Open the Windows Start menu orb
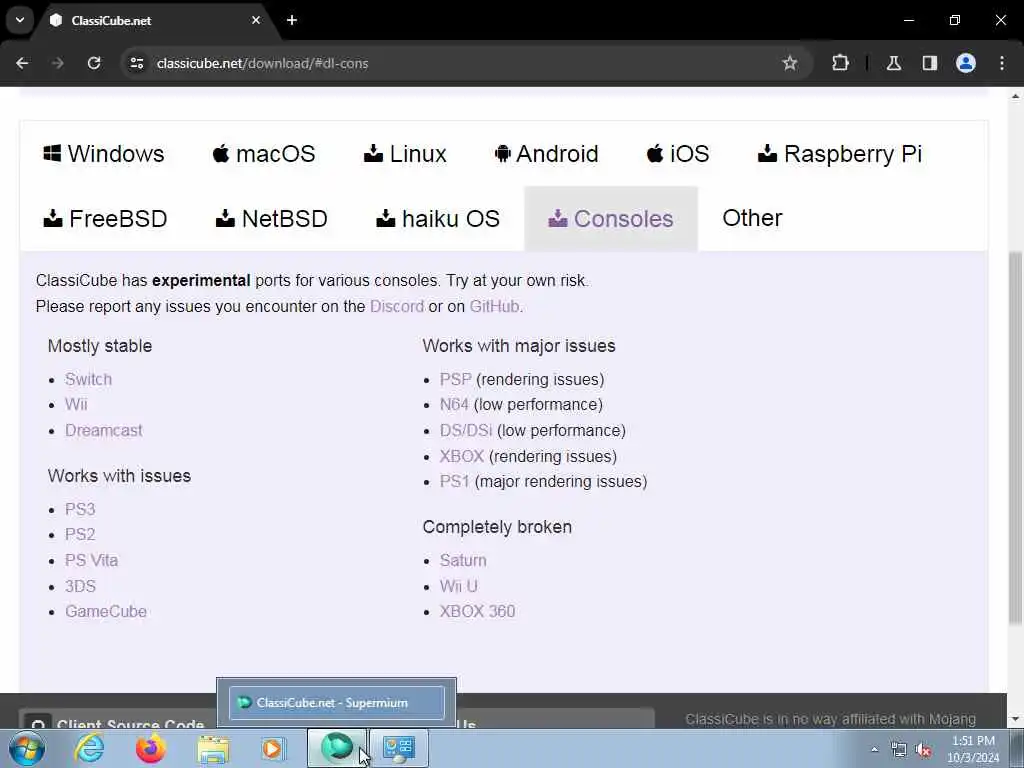This screenshot has width=1024, height=768. coord(26,748)
